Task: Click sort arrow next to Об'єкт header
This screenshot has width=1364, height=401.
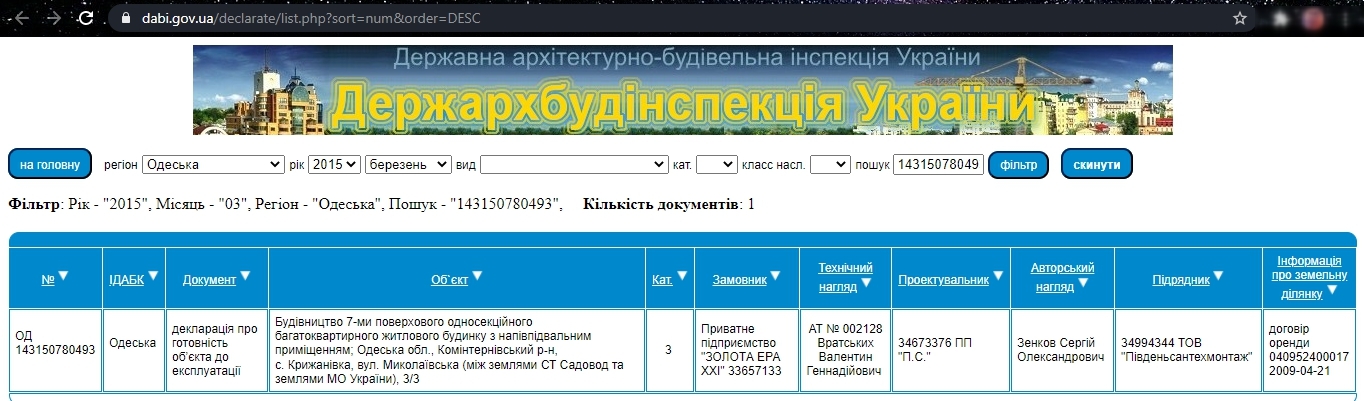Action: pos(477,276)
